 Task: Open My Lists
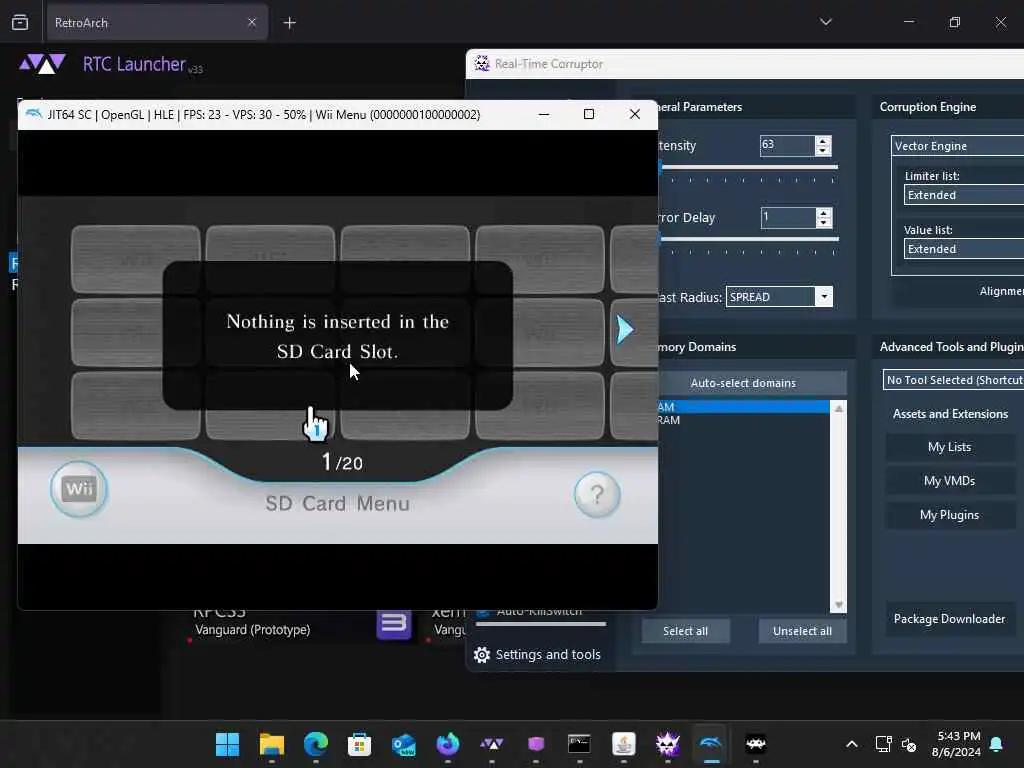point(950,447)
